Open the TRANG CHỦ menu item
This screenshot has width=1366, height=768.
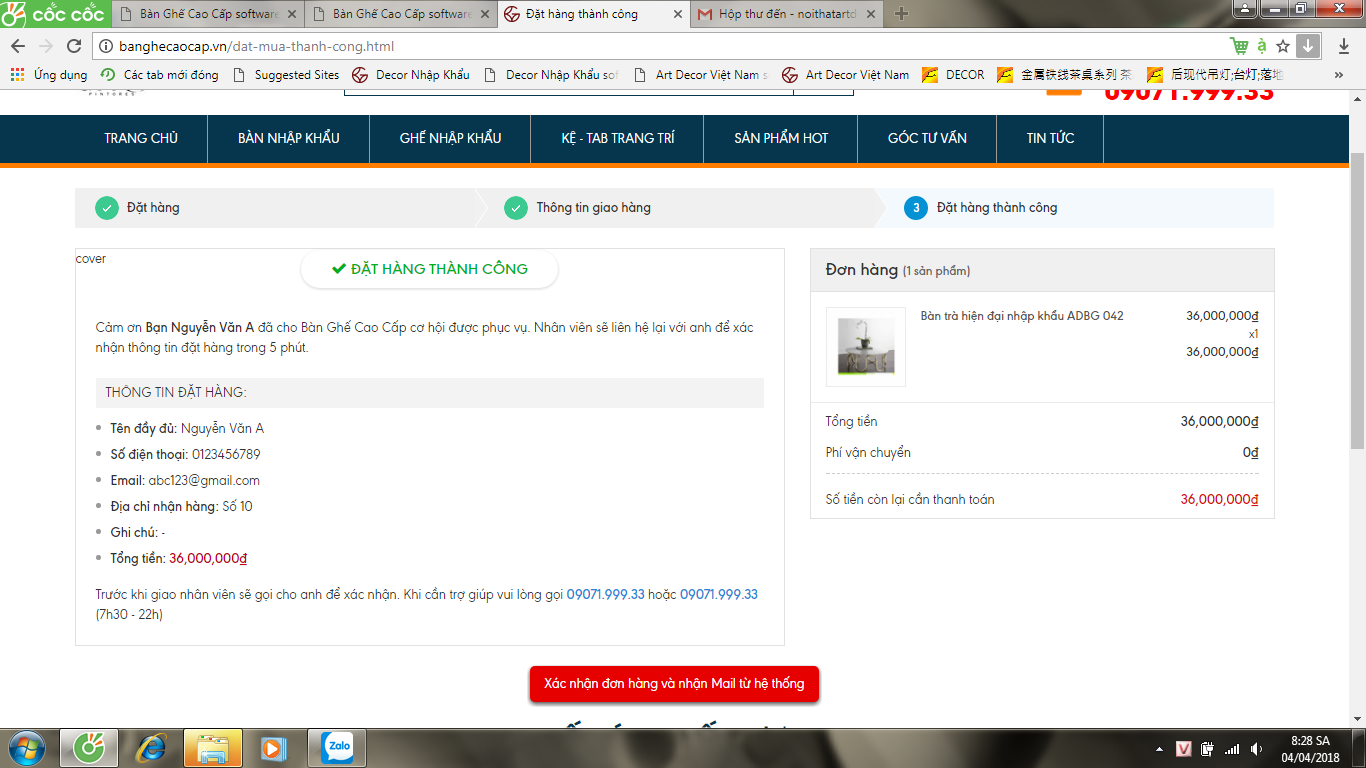tap(141, 138)
